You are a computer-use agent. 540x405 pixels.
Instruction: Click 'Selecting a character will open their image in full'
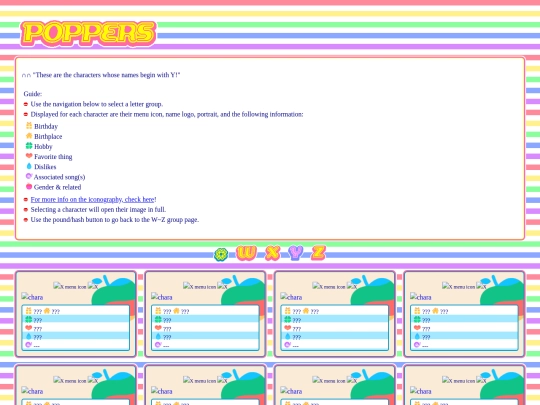click(98, 209)
